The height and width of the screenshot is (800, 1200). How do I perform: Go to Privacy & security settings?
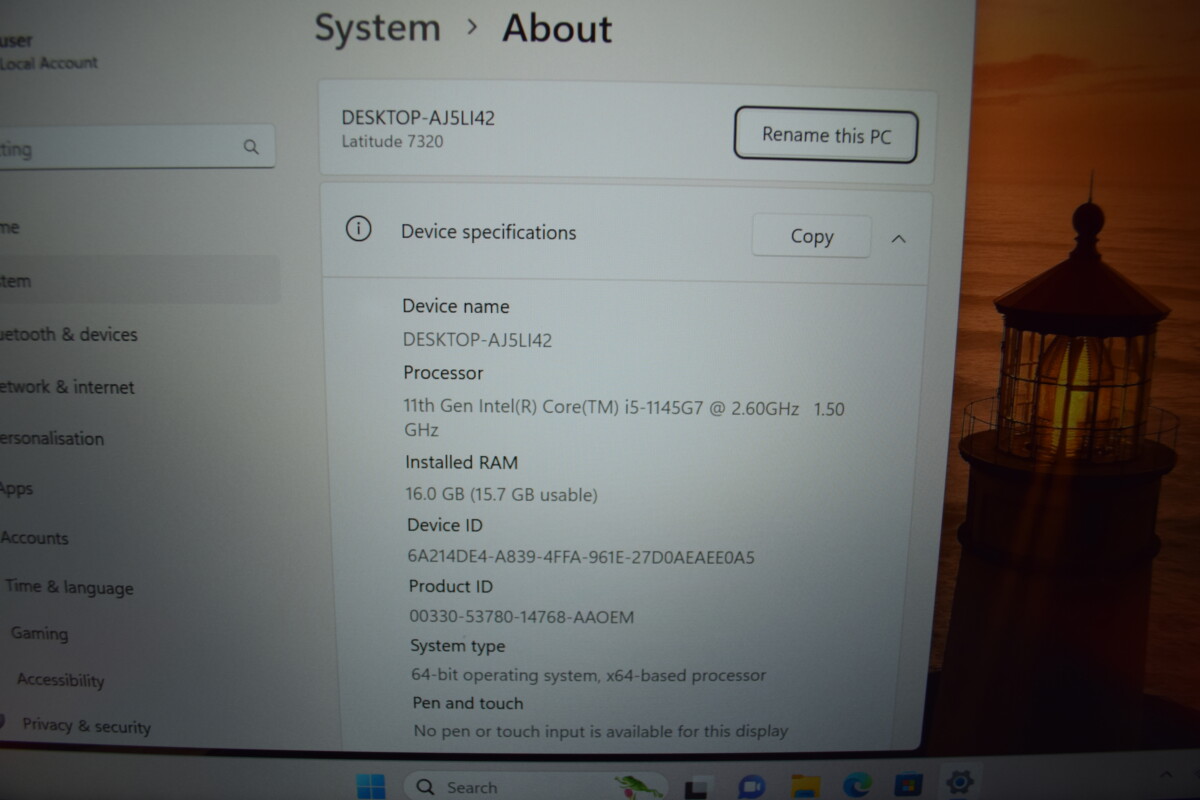[x=85, y=726]
